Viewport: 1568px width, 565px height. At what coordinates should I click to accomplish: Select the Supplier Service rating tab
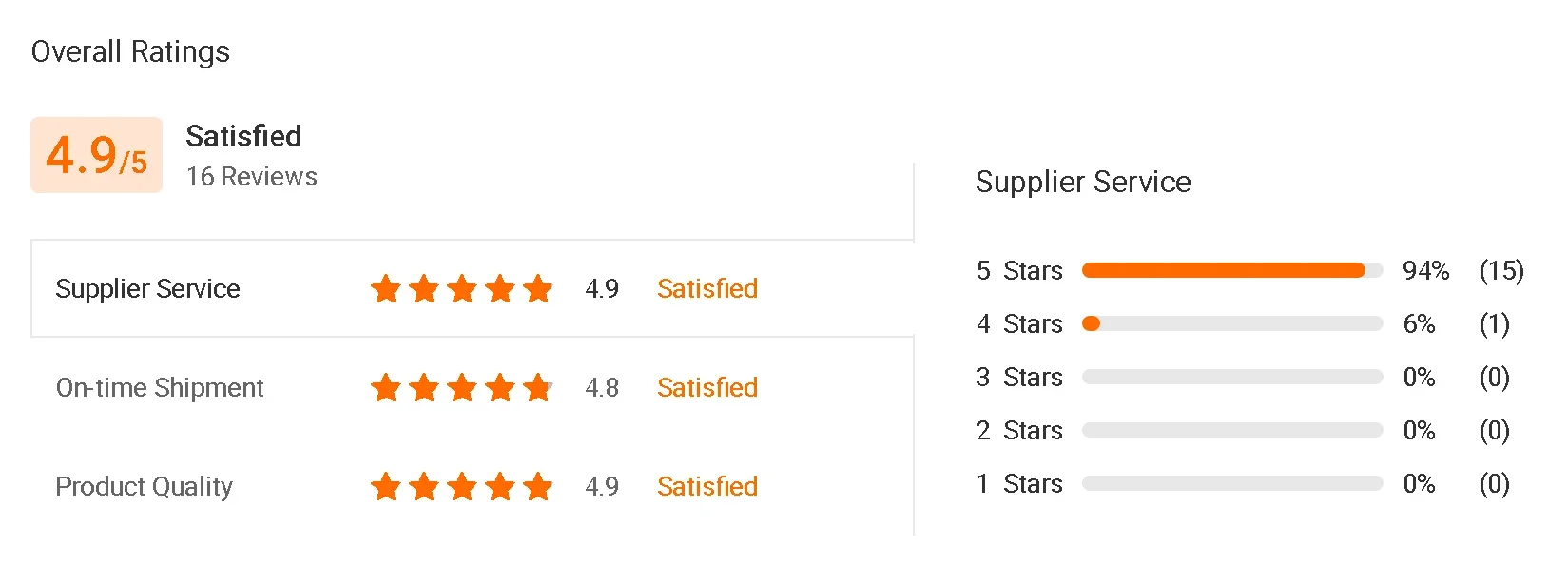tap(147, 288)
